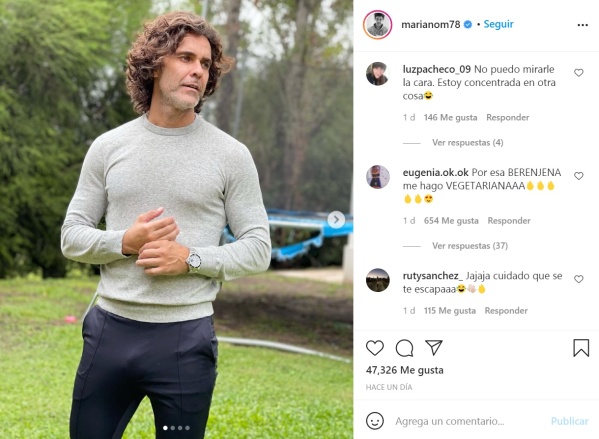Expand Ver respuestas (4)
This screenshot has width=599, height=439.
[x=468, y=143]
